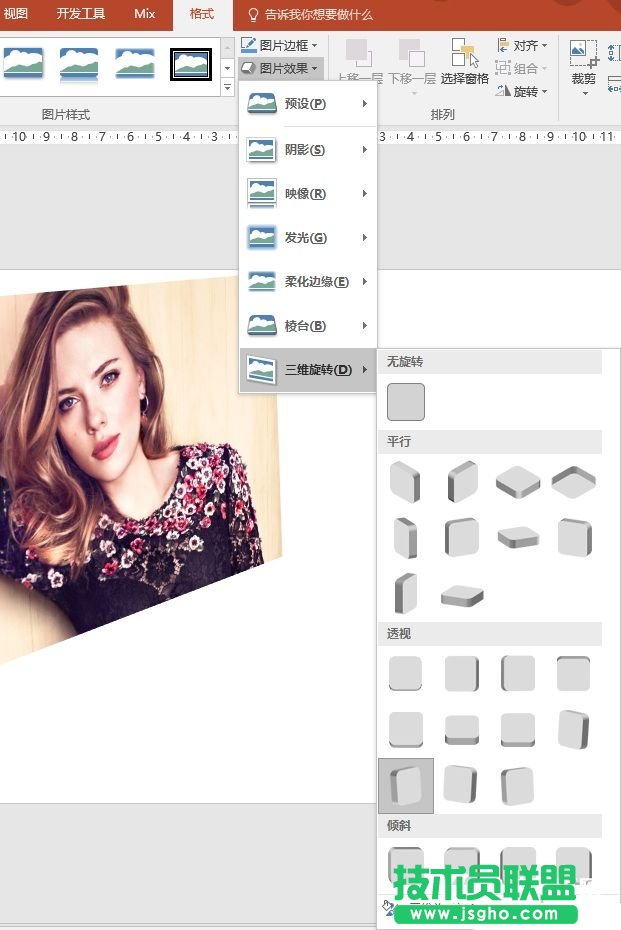Click the 告诉我你想要做什么 search box
This screenshot has height=930, width=621.
(318, 15)
